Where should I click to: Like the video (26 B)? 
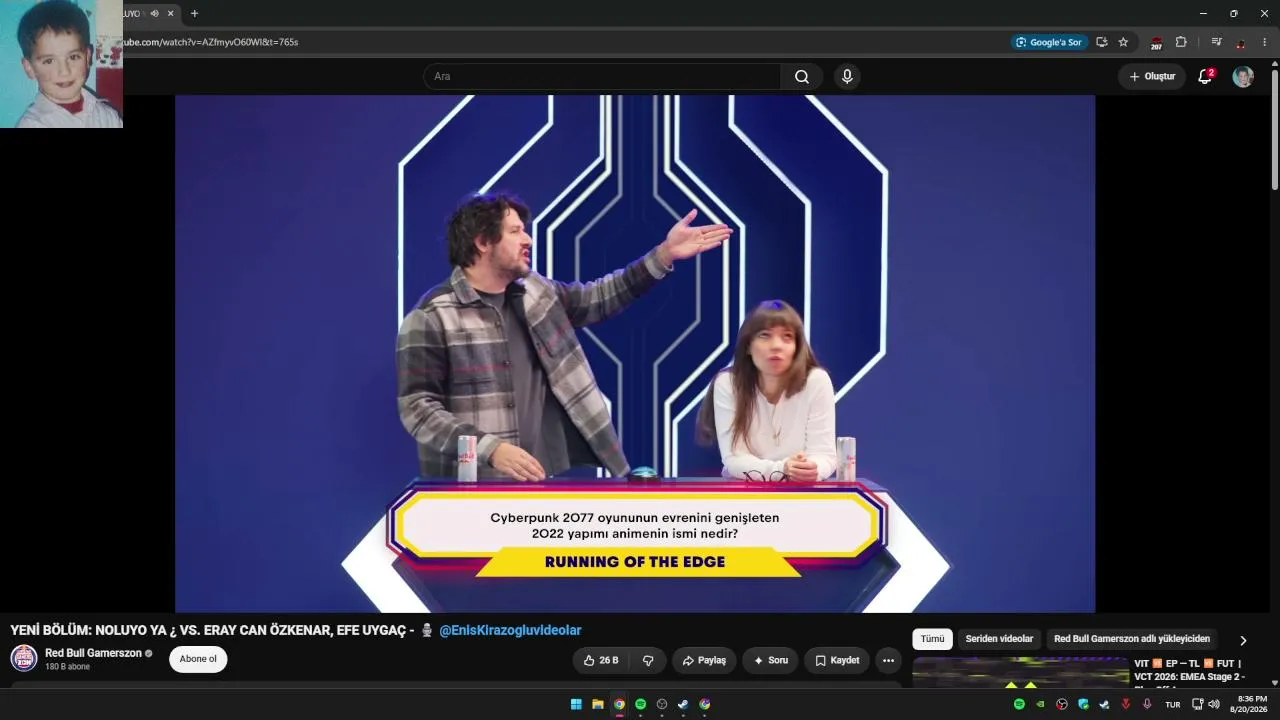coord(600,660)
